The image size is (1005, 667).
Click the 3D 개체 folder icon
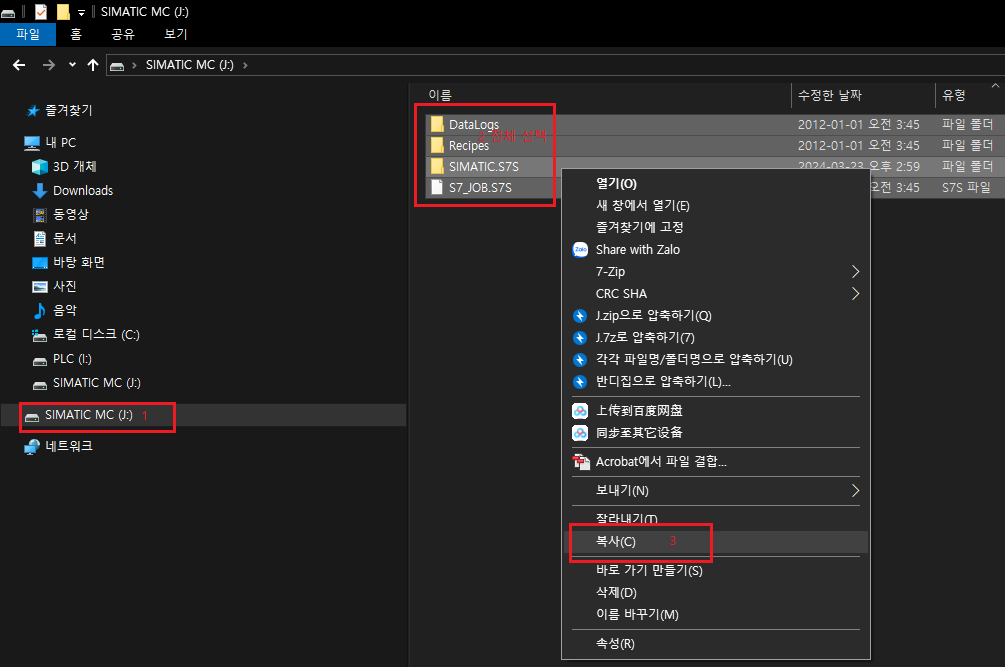40,167
